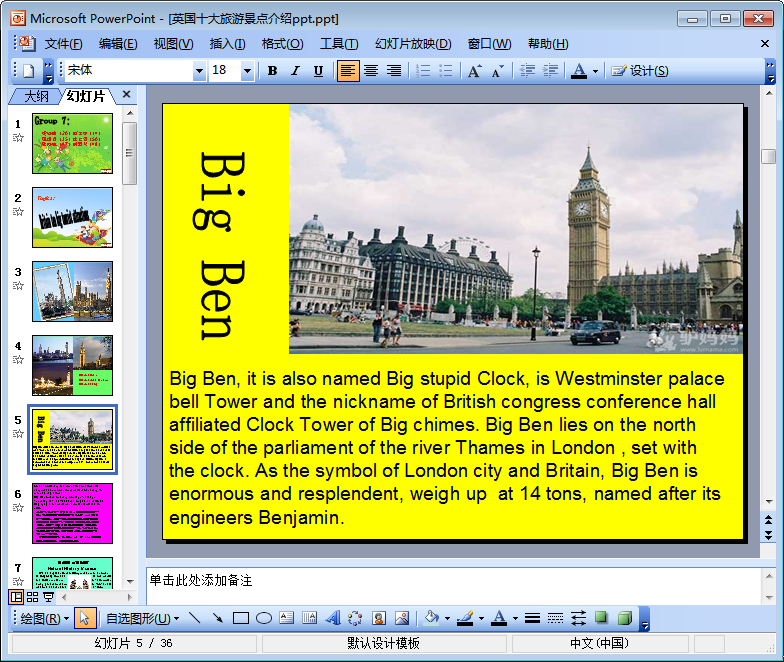Insert a text box from drawing toolbar

(x=286, y=618)
